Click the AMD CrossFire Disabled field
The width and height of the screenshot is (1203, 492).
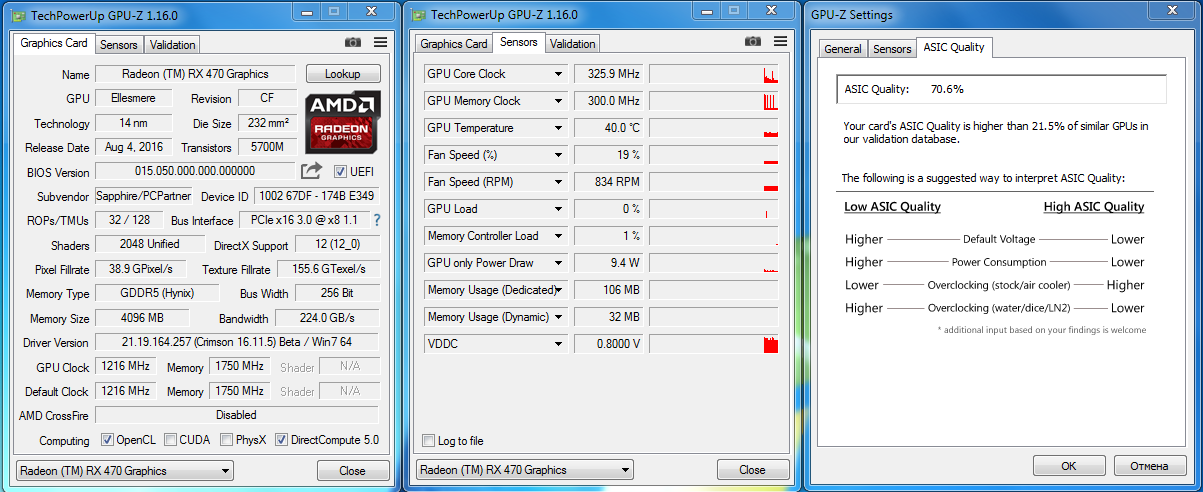[237, 415]
